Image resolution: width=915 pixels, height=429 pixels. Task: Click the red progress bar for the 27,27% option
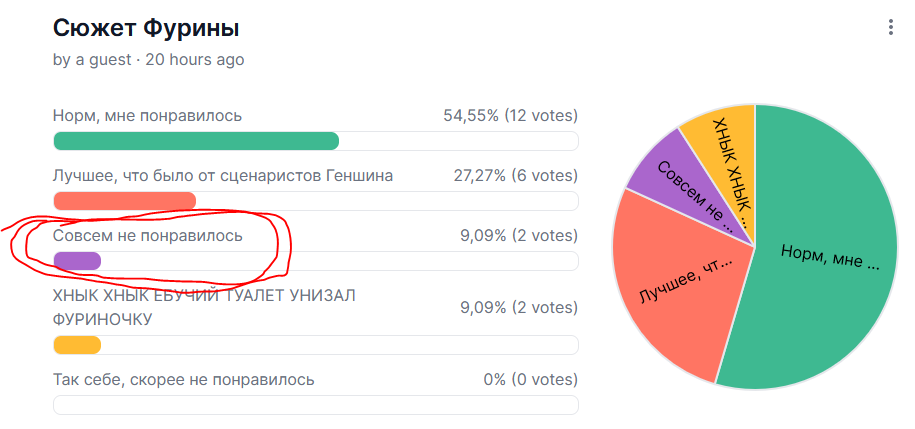pos(124,201)
